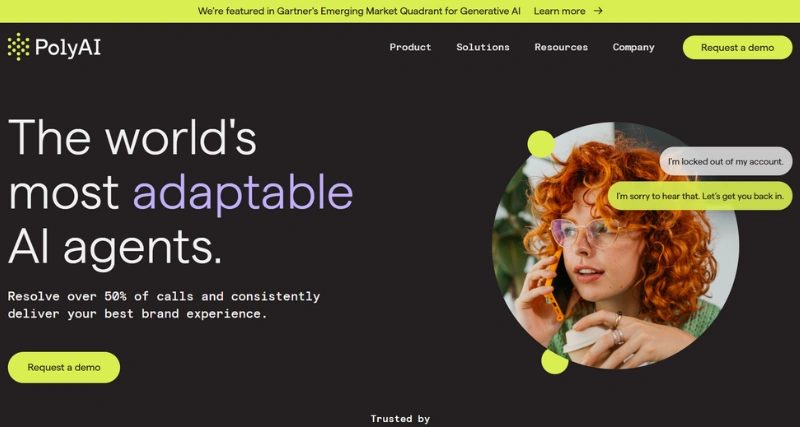Click the Trusted by label
The width and height of the screenshot is (800, 427).
(x=400, y=419)
